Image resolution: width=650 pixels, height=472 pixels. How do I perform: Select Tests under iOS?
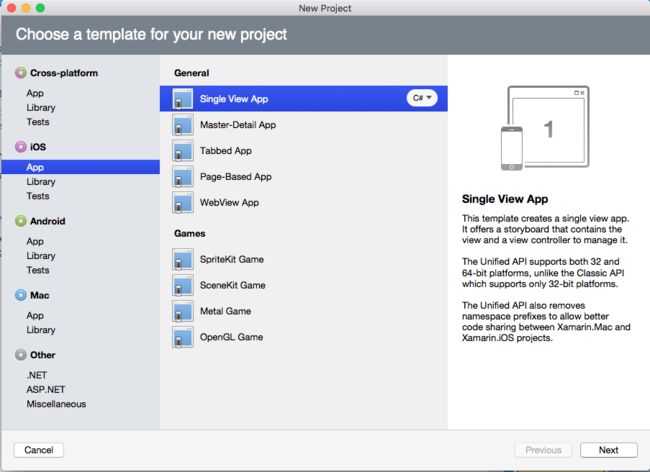coord(38,196)
